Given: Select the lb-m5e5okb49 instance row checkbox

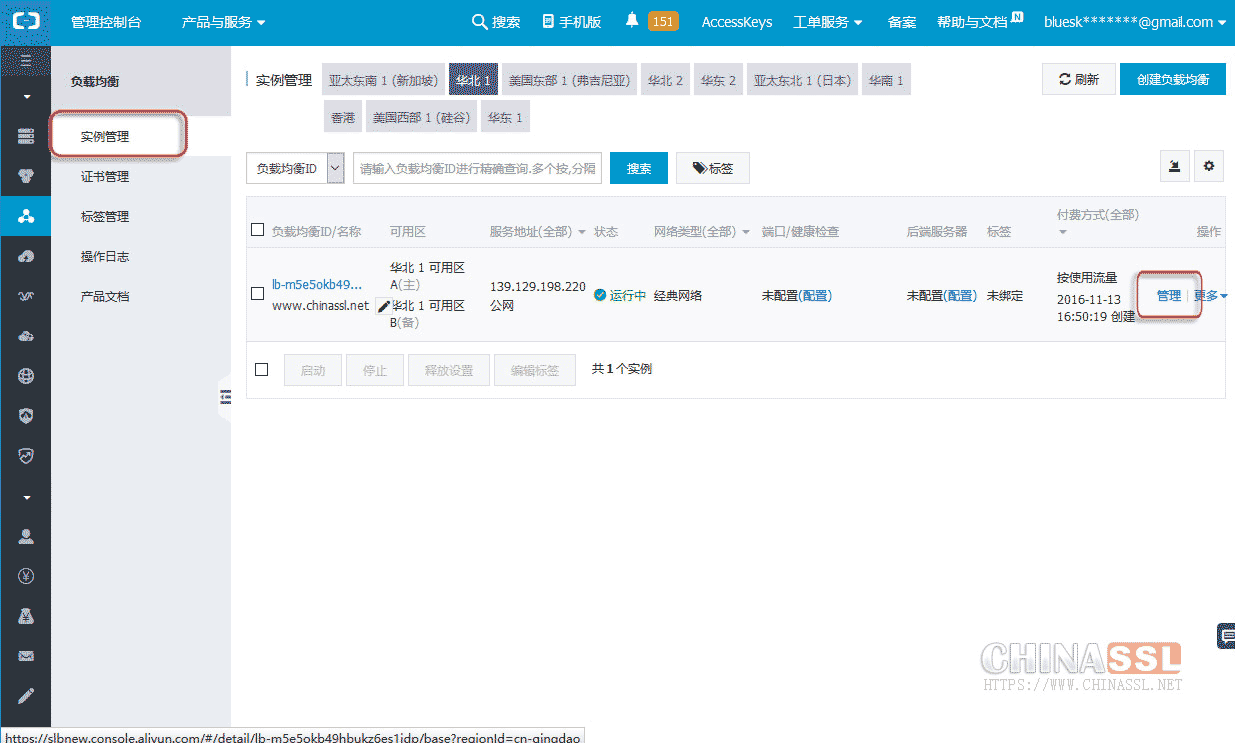Looking at the screenshot, I should 258,294.
